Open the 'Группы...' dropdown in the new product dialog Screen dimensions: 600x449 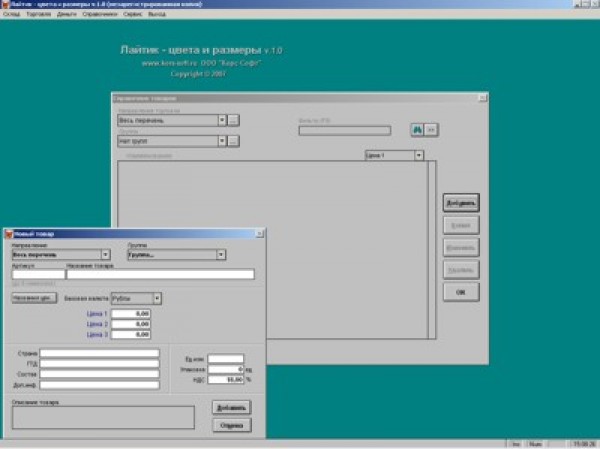click(x=220, y=254)
